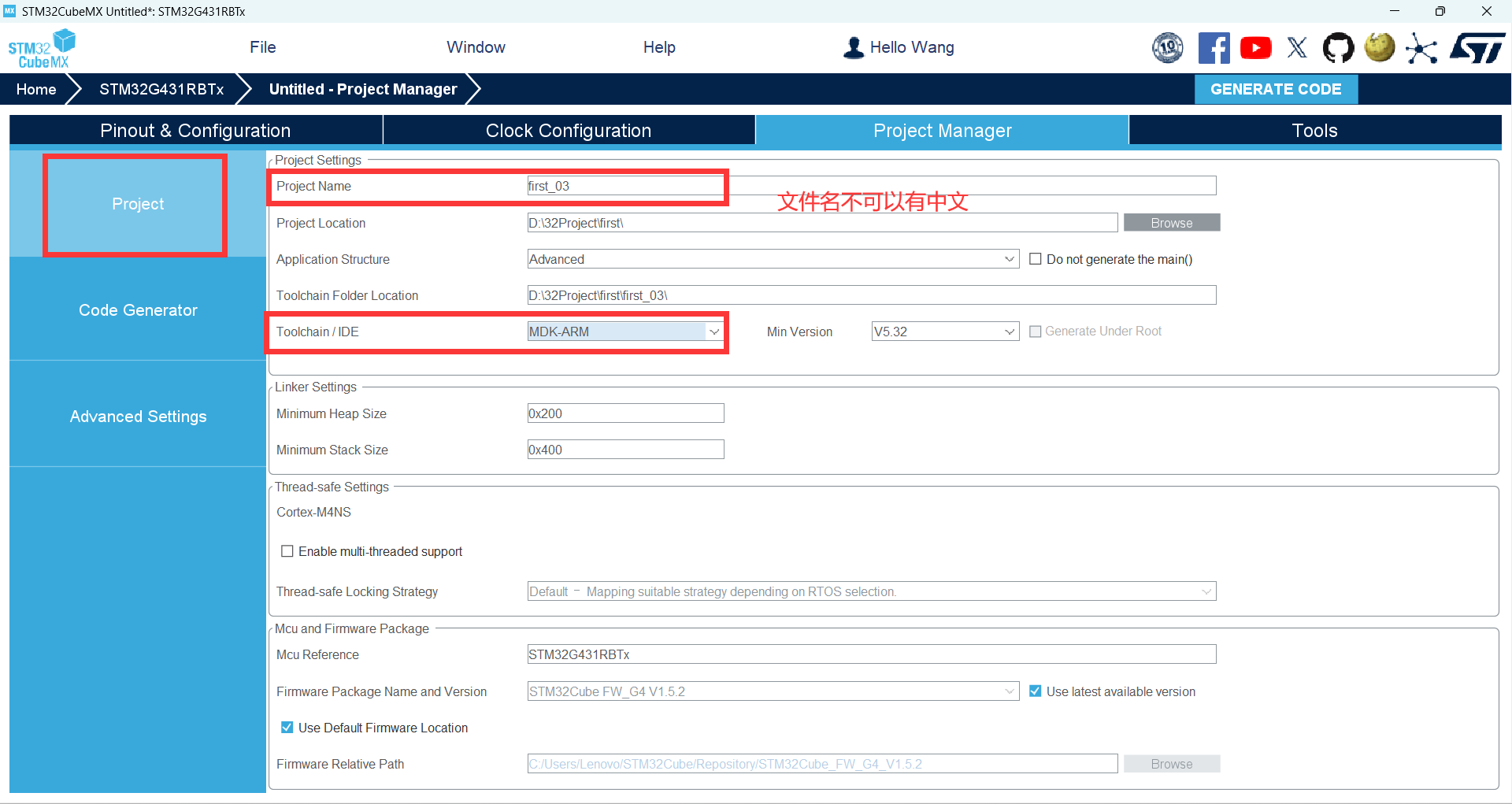Click the Mcu Reference field

coord(872,654)
